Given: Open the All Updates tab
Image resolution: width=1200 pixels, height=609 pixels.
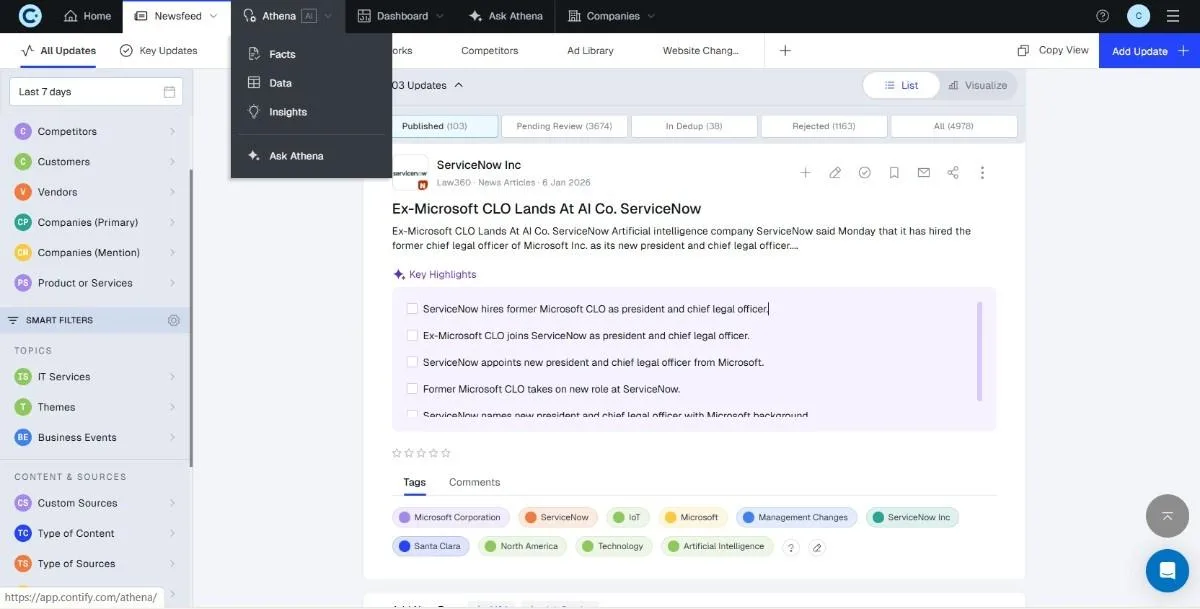Looking at the screenshot, I should tap(59, 50).
